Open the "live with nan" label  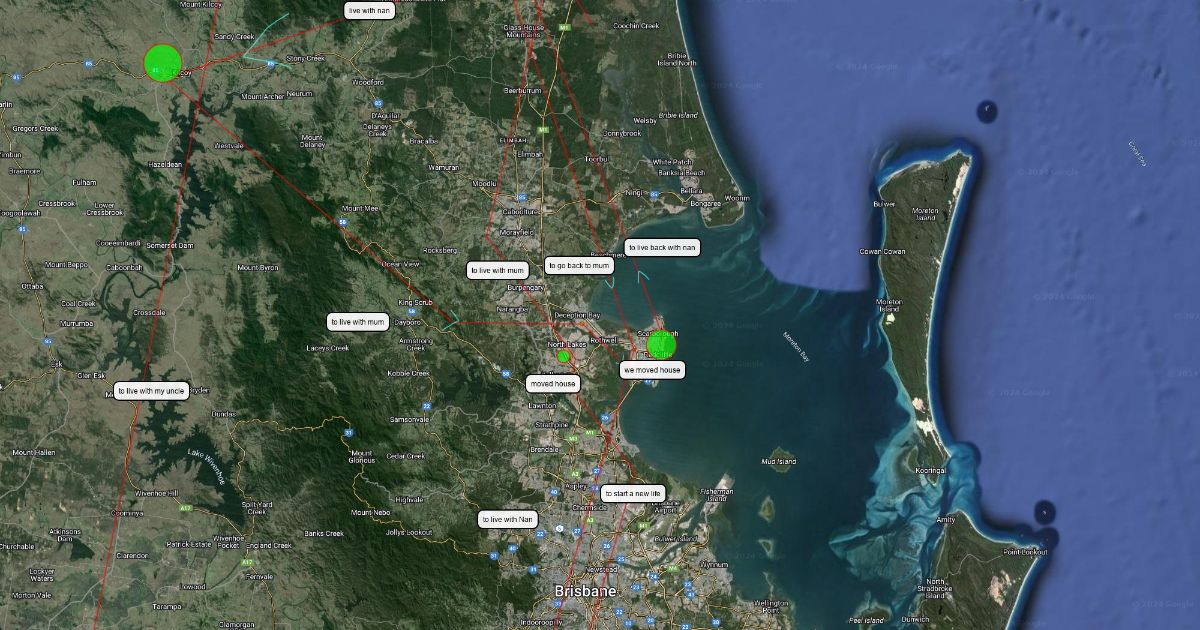(368, 11)
